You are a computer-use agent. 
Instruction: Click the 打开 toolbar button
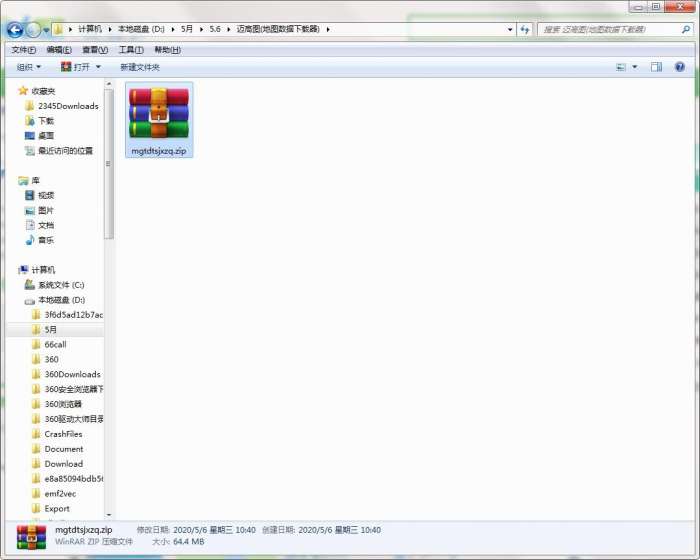click(75, 67)
